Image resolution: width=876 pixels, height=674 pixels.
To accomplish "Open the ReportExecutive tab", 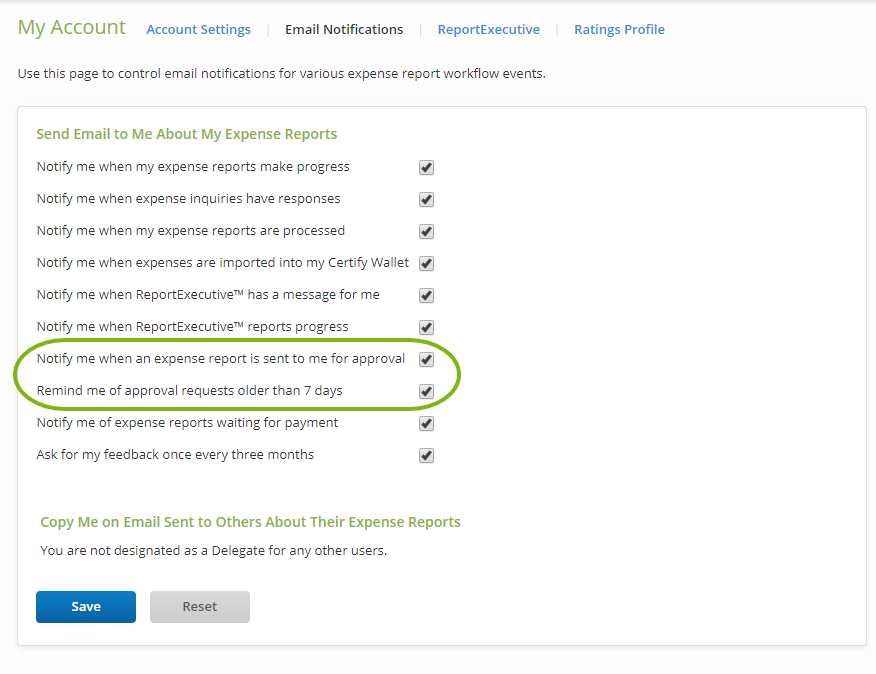I will click(x=488, y=29).
